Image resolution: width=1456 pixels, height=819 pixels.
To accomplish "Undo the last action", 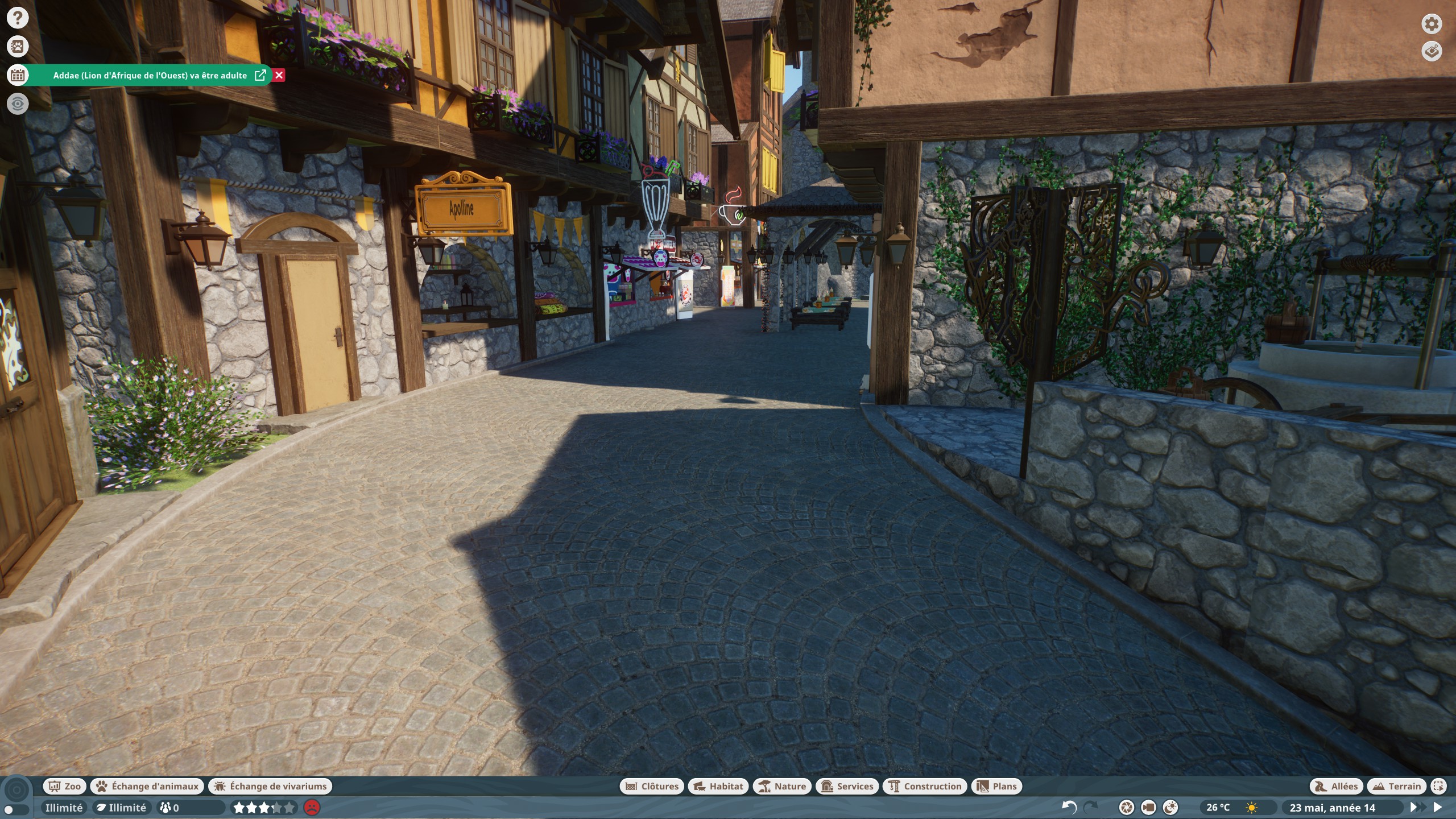I will coord(1069,807).
